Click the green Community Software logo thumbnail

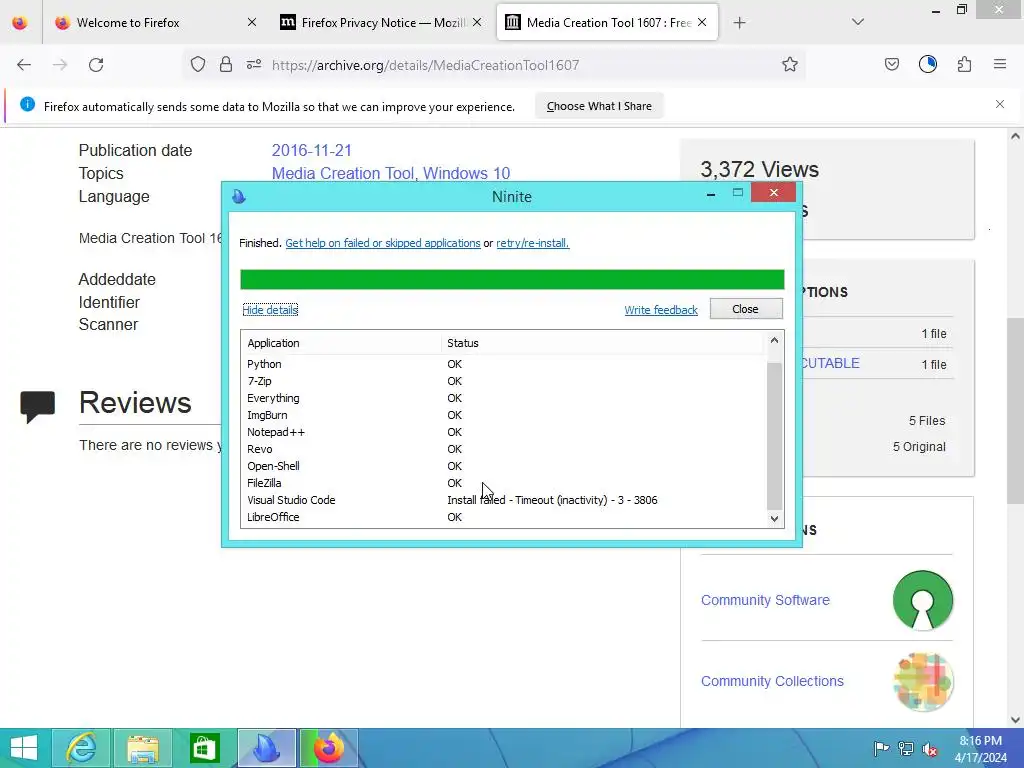[x=923, y=600]
